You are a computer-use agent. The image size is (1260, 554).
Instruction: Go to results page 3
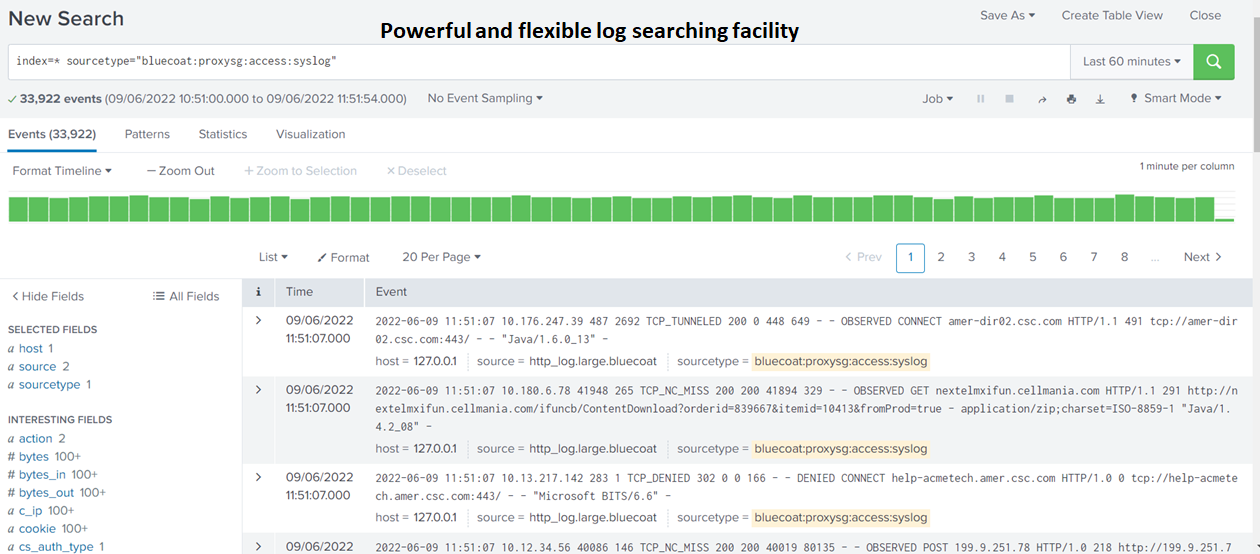tap(971, 257)
